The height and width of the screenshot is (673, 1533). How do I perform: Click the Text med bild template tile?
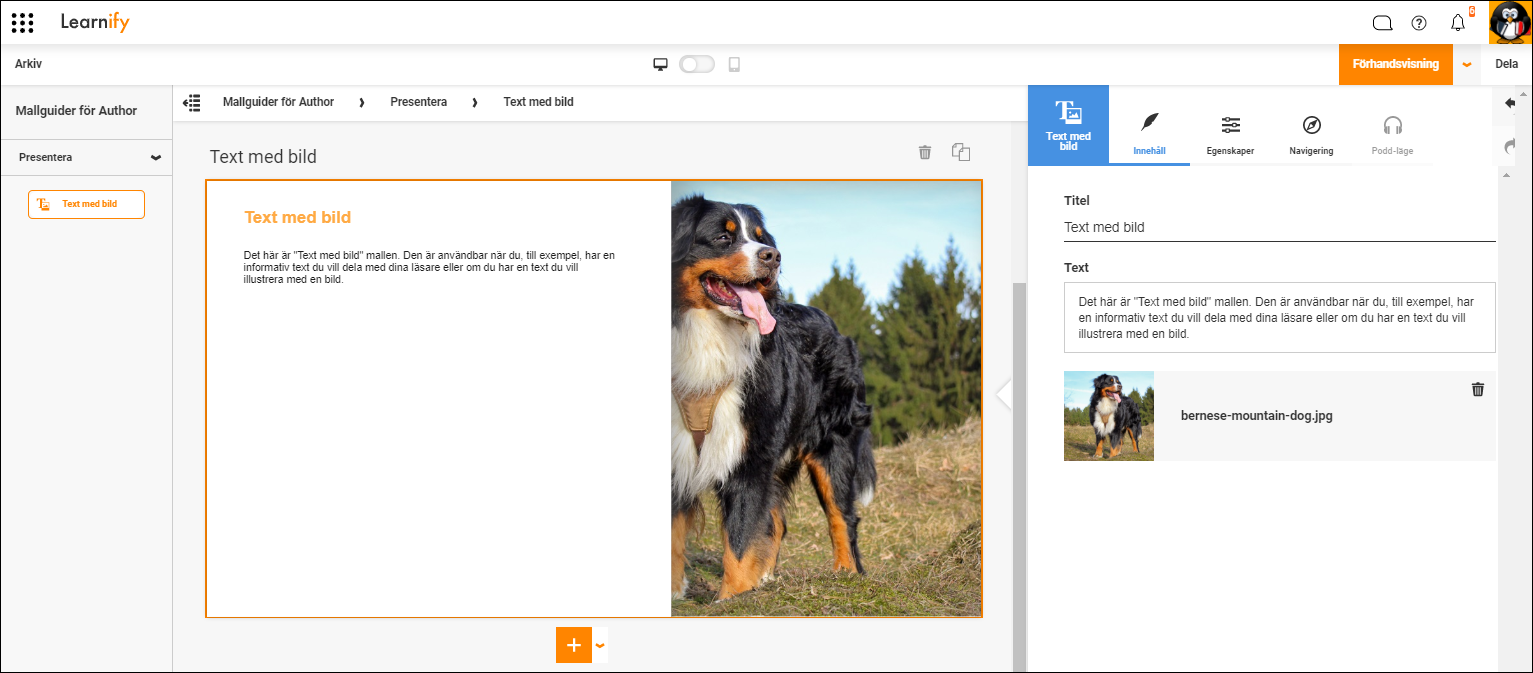(1068, 125)
